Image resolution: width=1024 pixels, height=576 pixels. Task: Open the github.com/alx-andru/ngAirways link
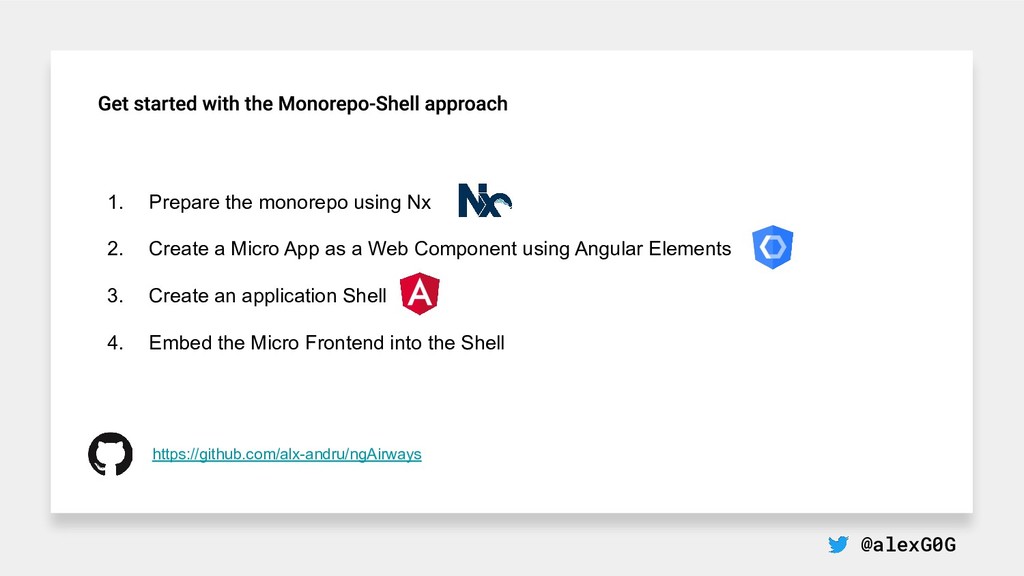286,454
